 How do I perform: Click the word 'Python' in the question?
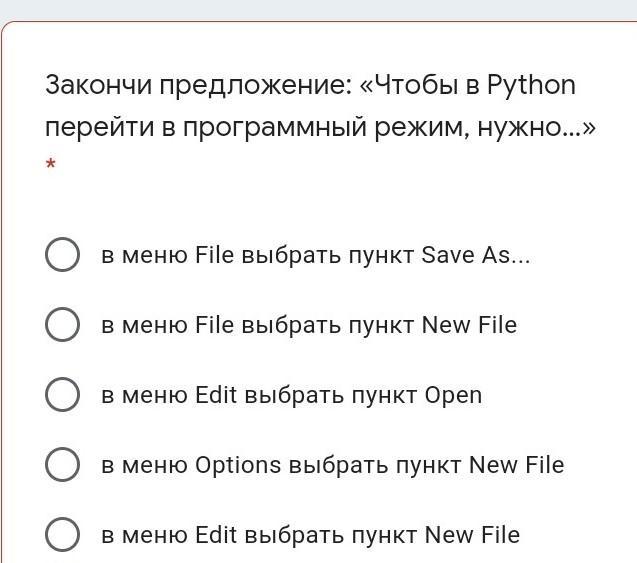click(x=531, y=85)
